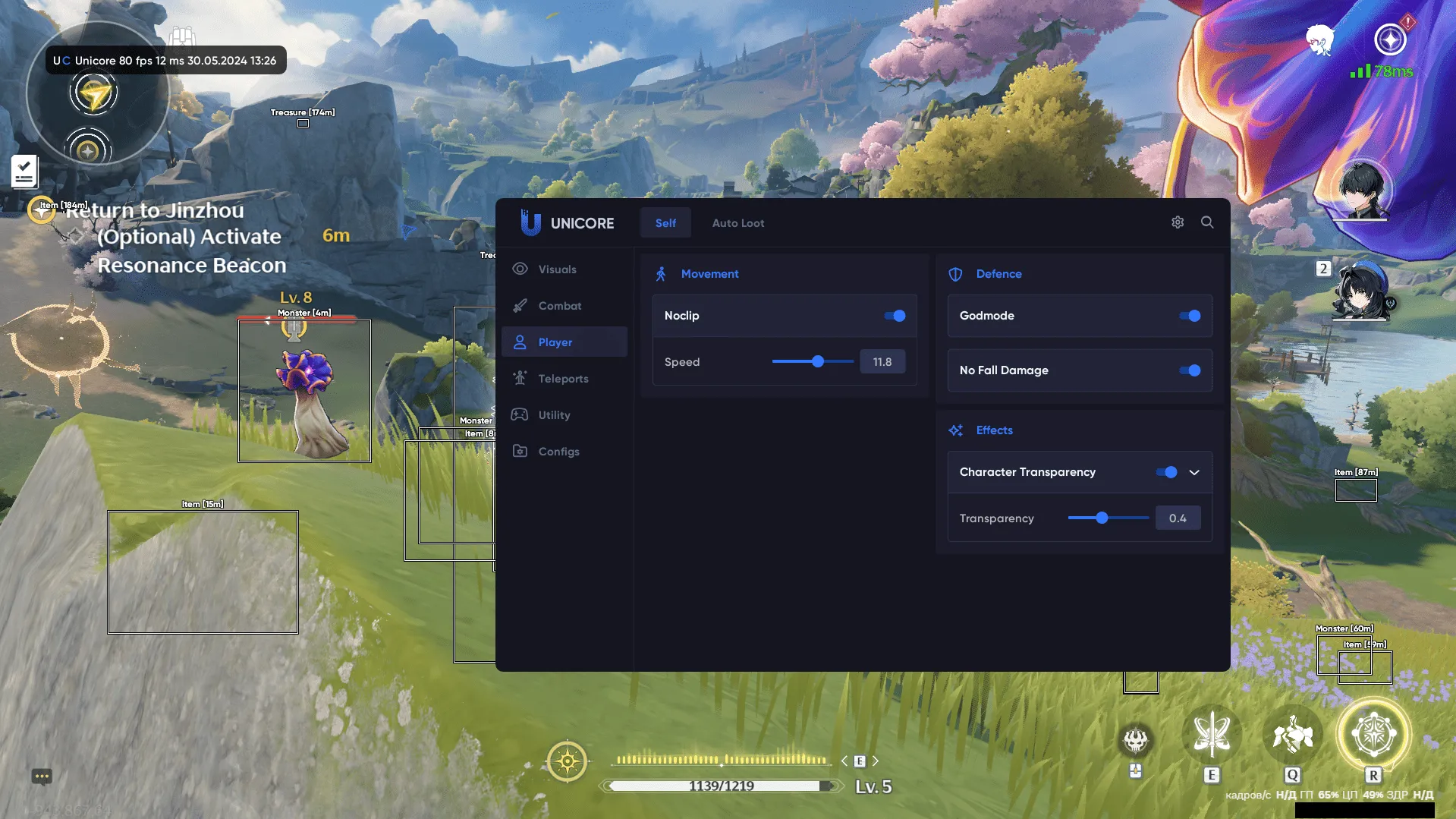The height and width of the screenshot is (819, 1456).
Task: Trigger the Q skill ability icon
Action: click(x=1292, y=735)
